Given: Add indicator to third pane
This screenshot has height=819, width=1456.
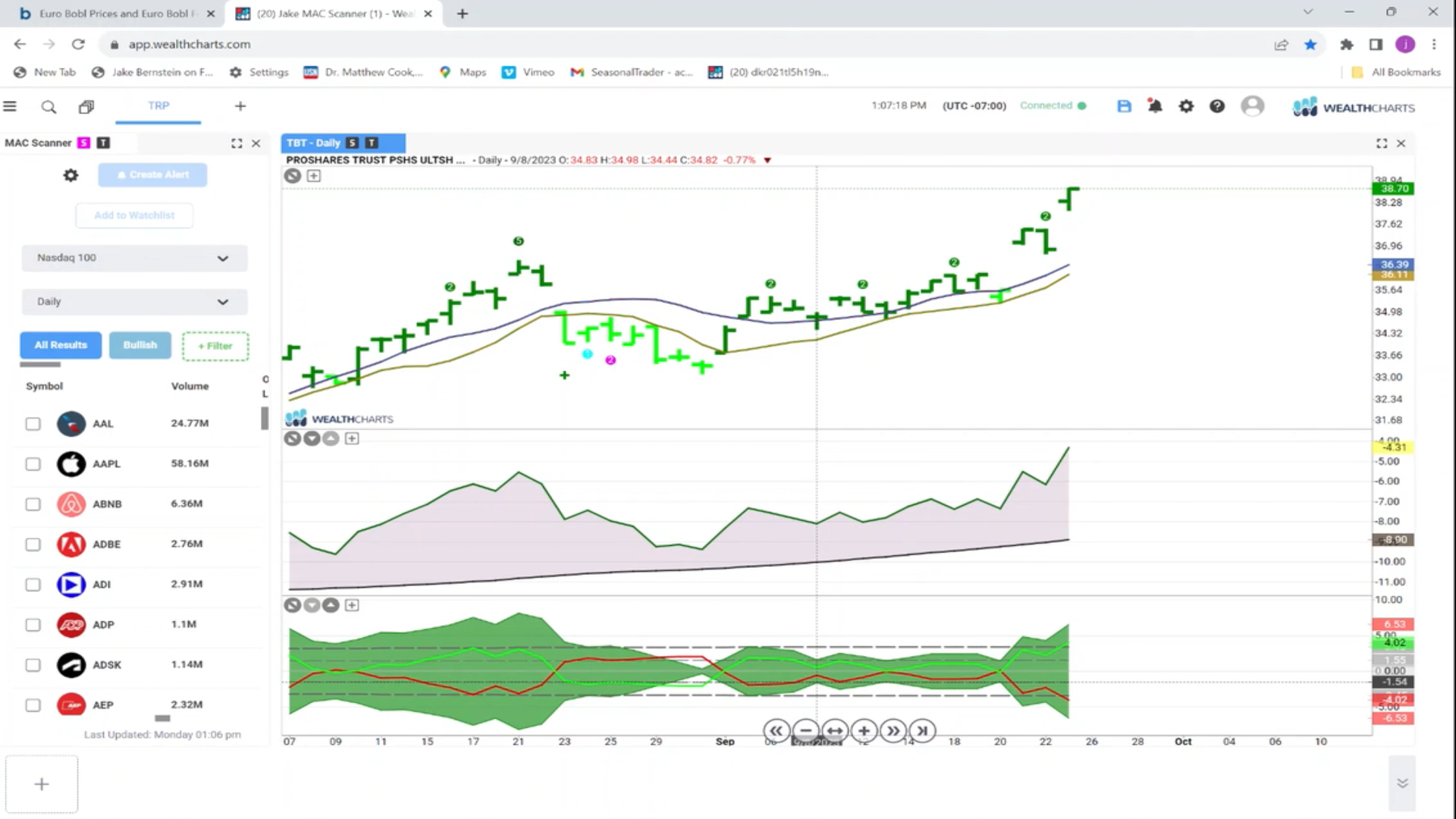Looking at the screenshot, I should coord(352,605).
